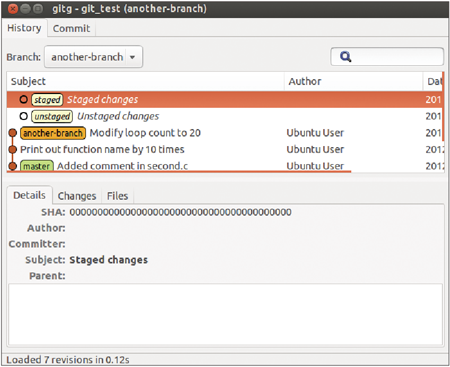
Task: Click the unstaged row circle node
Action: coord(23,116)
